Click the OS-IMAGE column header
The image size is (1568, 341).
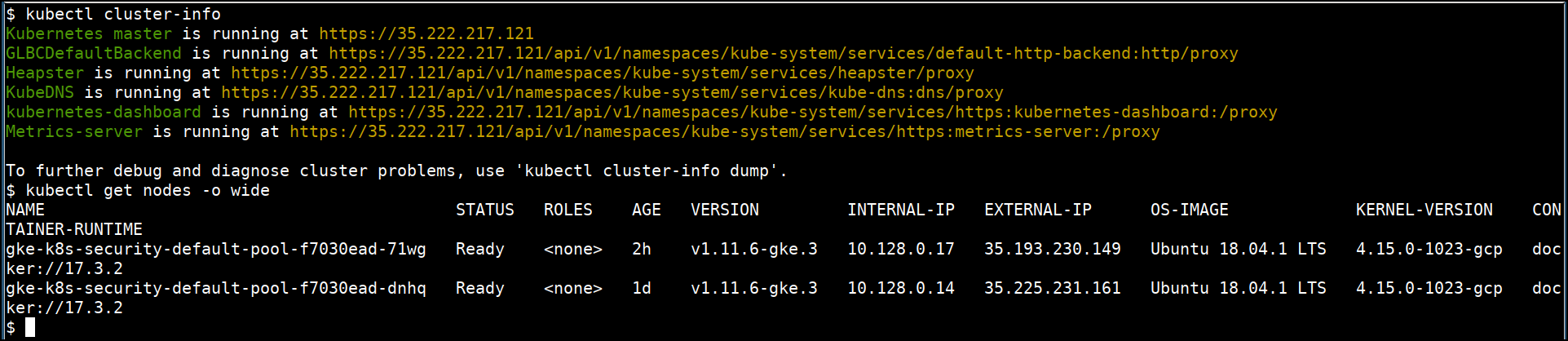[1190, 210]
